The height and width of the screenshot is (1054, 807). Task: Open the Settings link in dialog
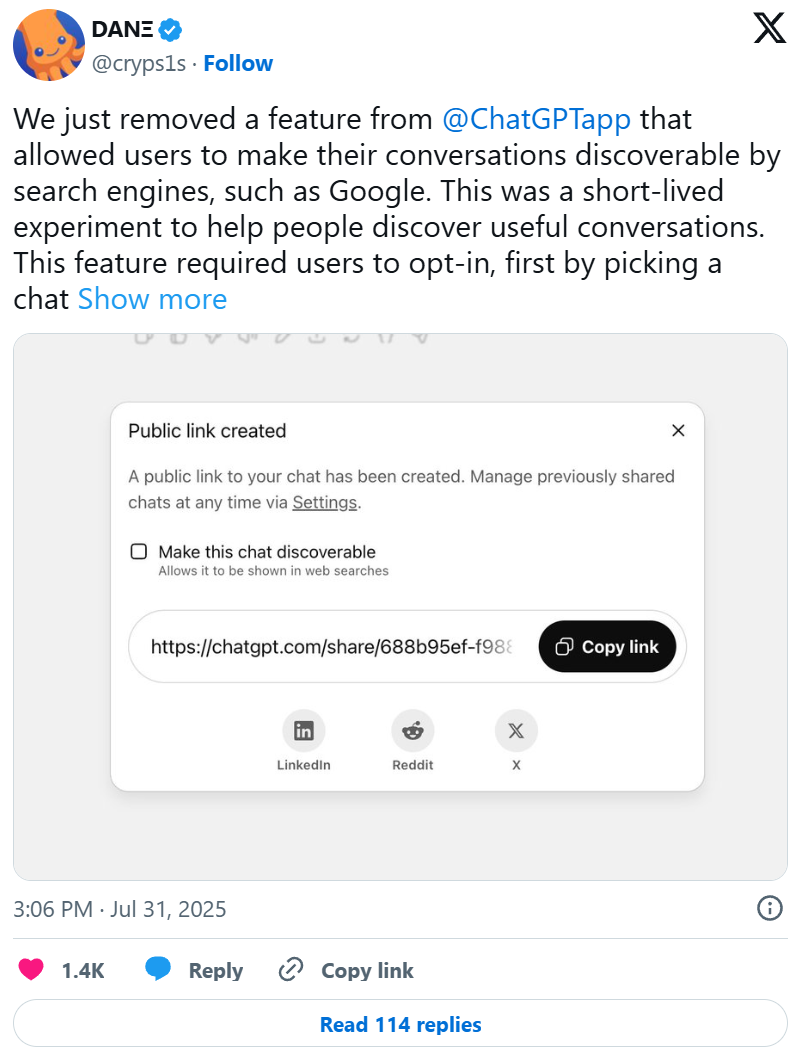[x=324, y=502]
